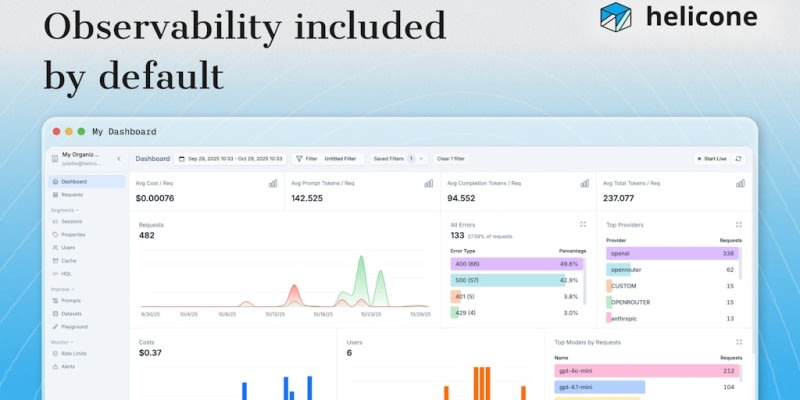
Task: Open Sessions from the sidebar
Action: 72,221
